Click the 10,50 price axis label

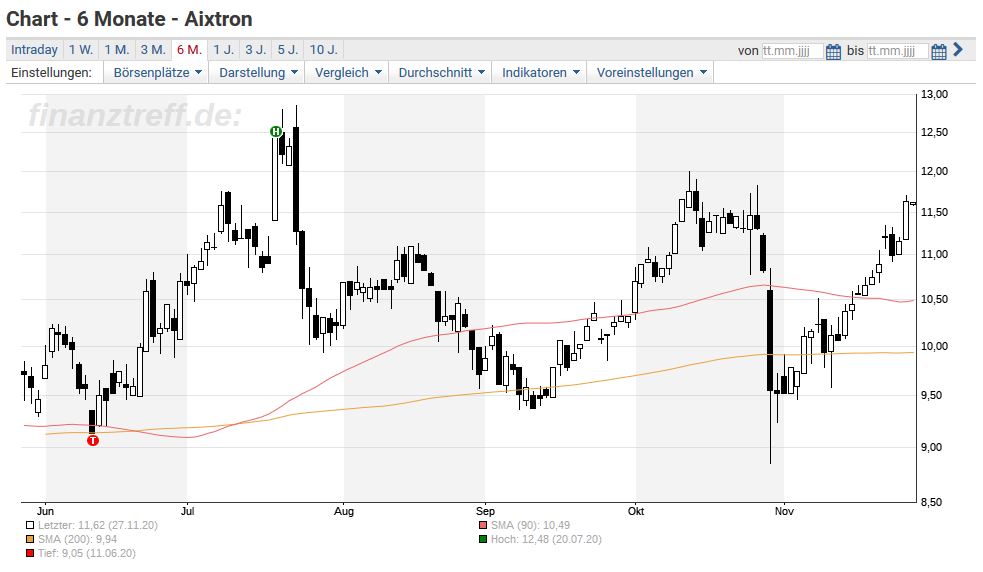(934, 300)
